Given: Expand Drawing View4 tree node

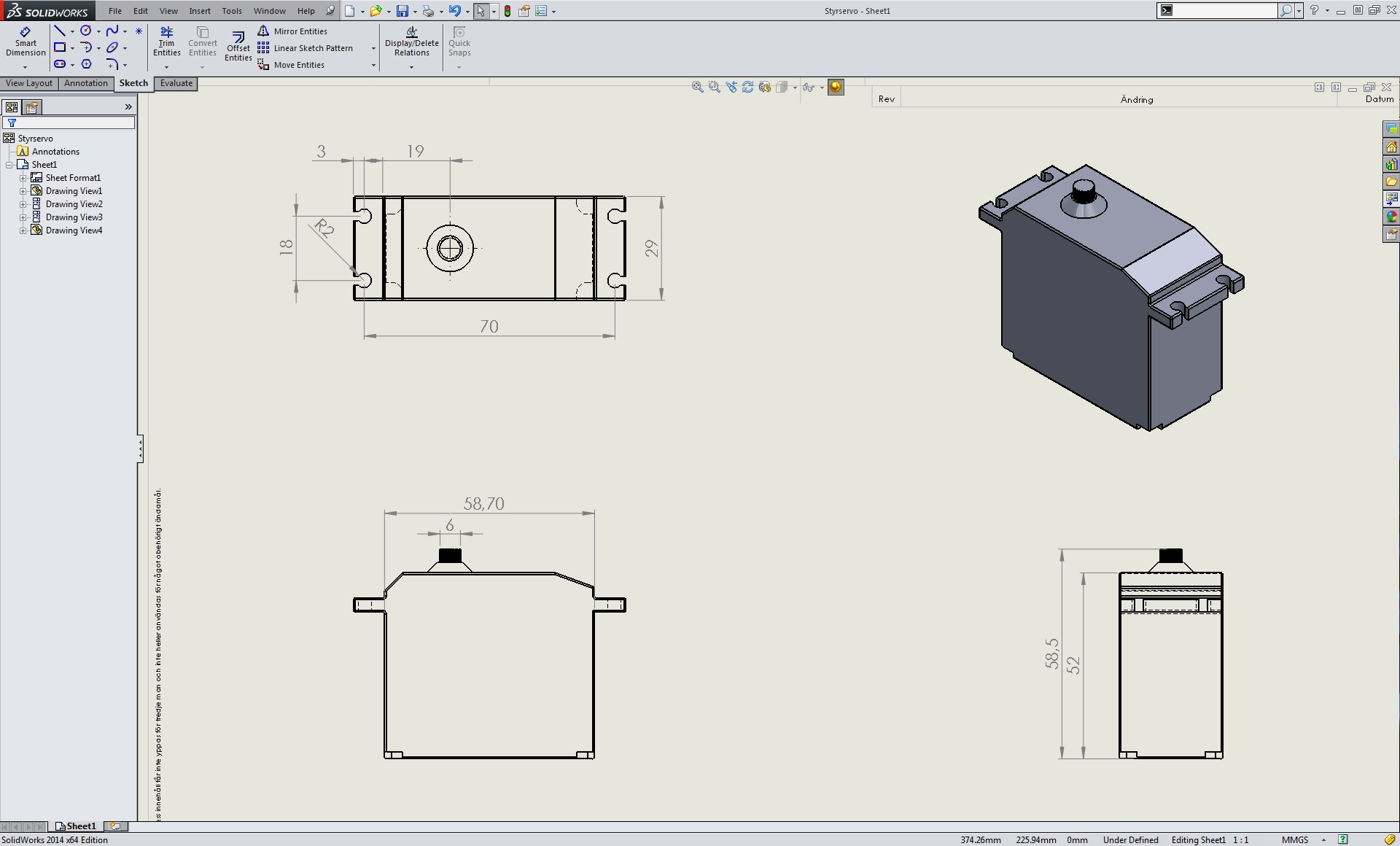Looking at the screenshot, I should (x=23, y=230).
